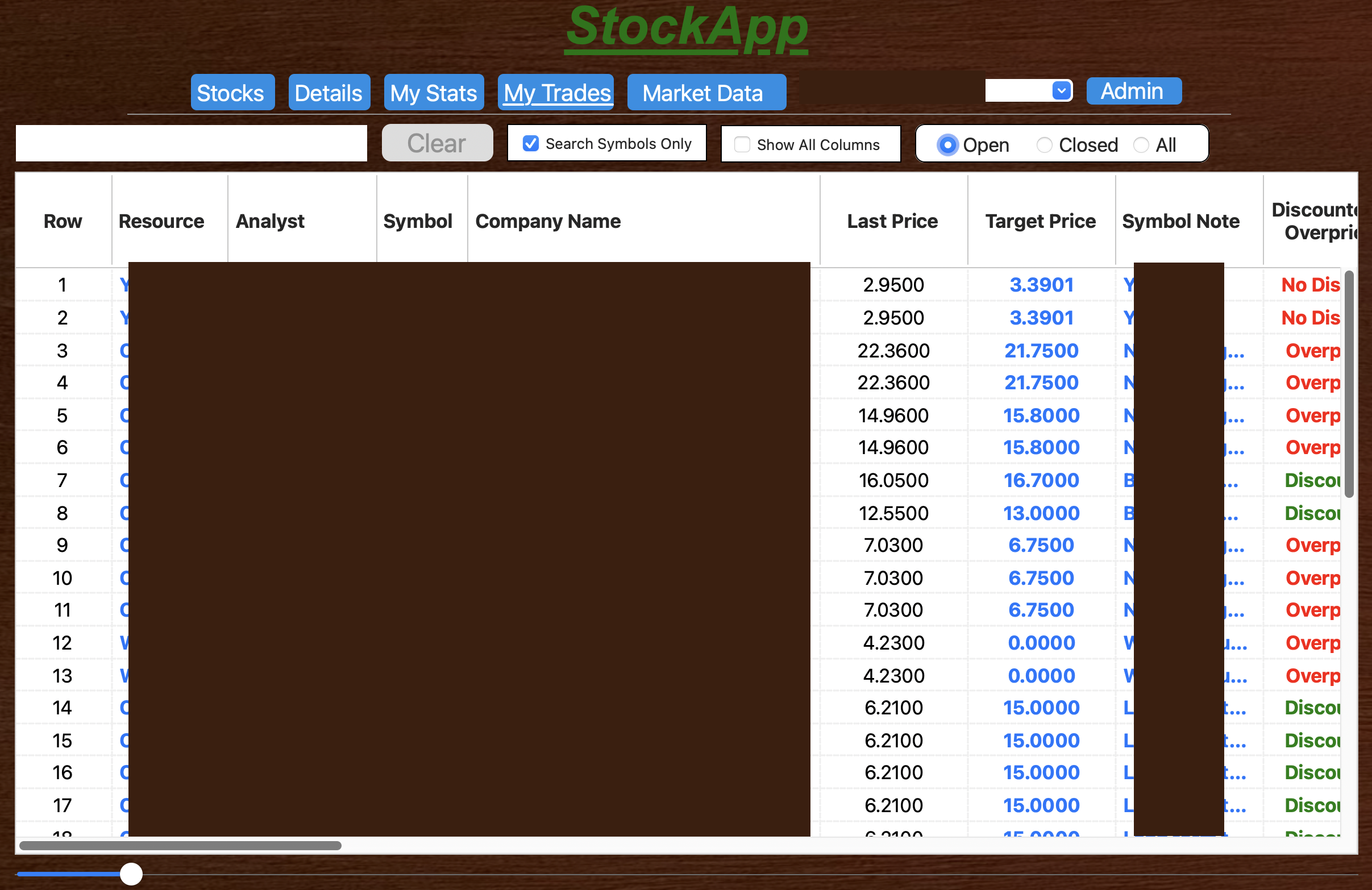Select the My Trades tab
1372x890 pixels.
(556, 92)
